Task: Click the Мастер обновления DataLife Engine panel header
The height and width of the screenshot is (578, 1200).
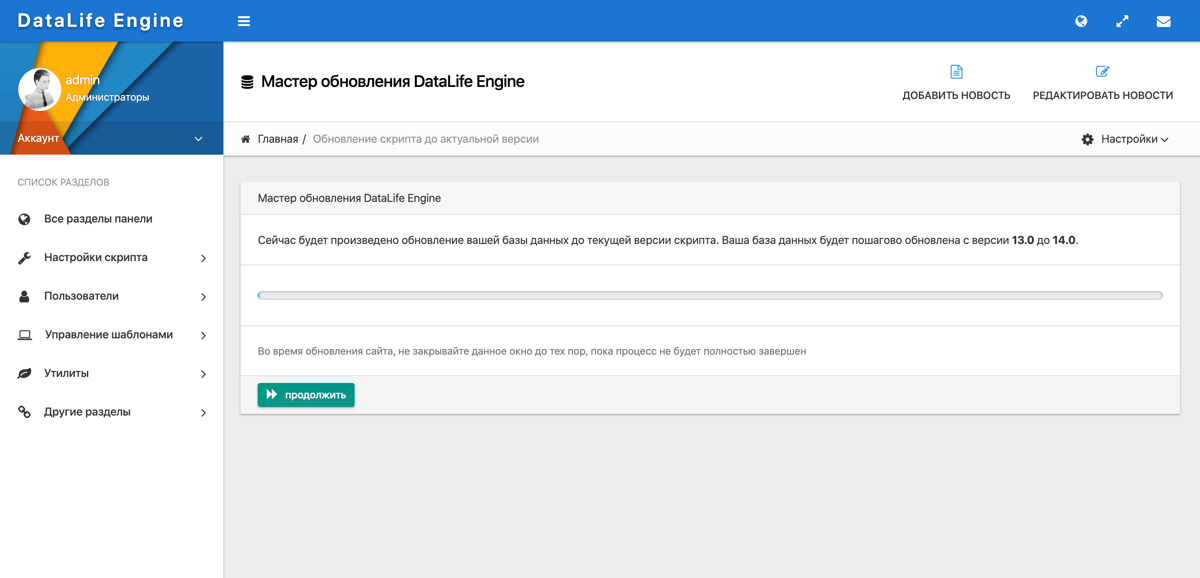Action: click(710, 198)
